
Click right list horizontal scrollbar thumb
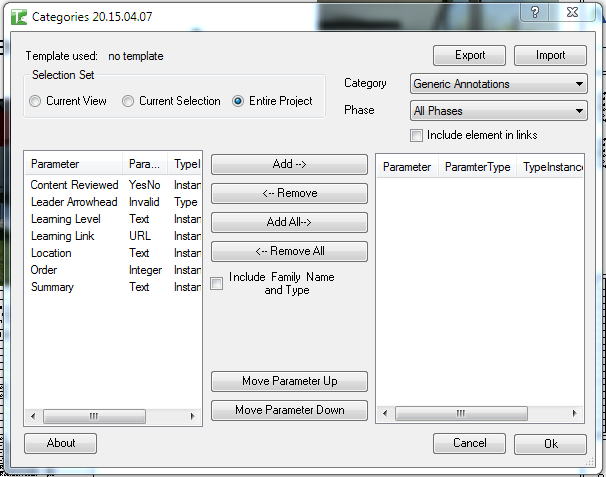[461, 414]
